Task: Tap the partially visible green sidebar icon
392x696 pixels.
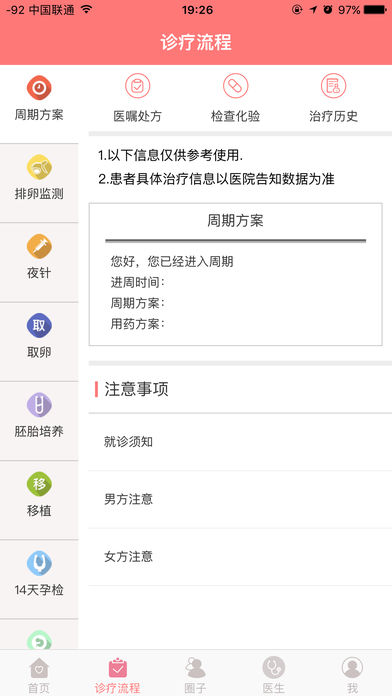Action: [x=39, y=641]
